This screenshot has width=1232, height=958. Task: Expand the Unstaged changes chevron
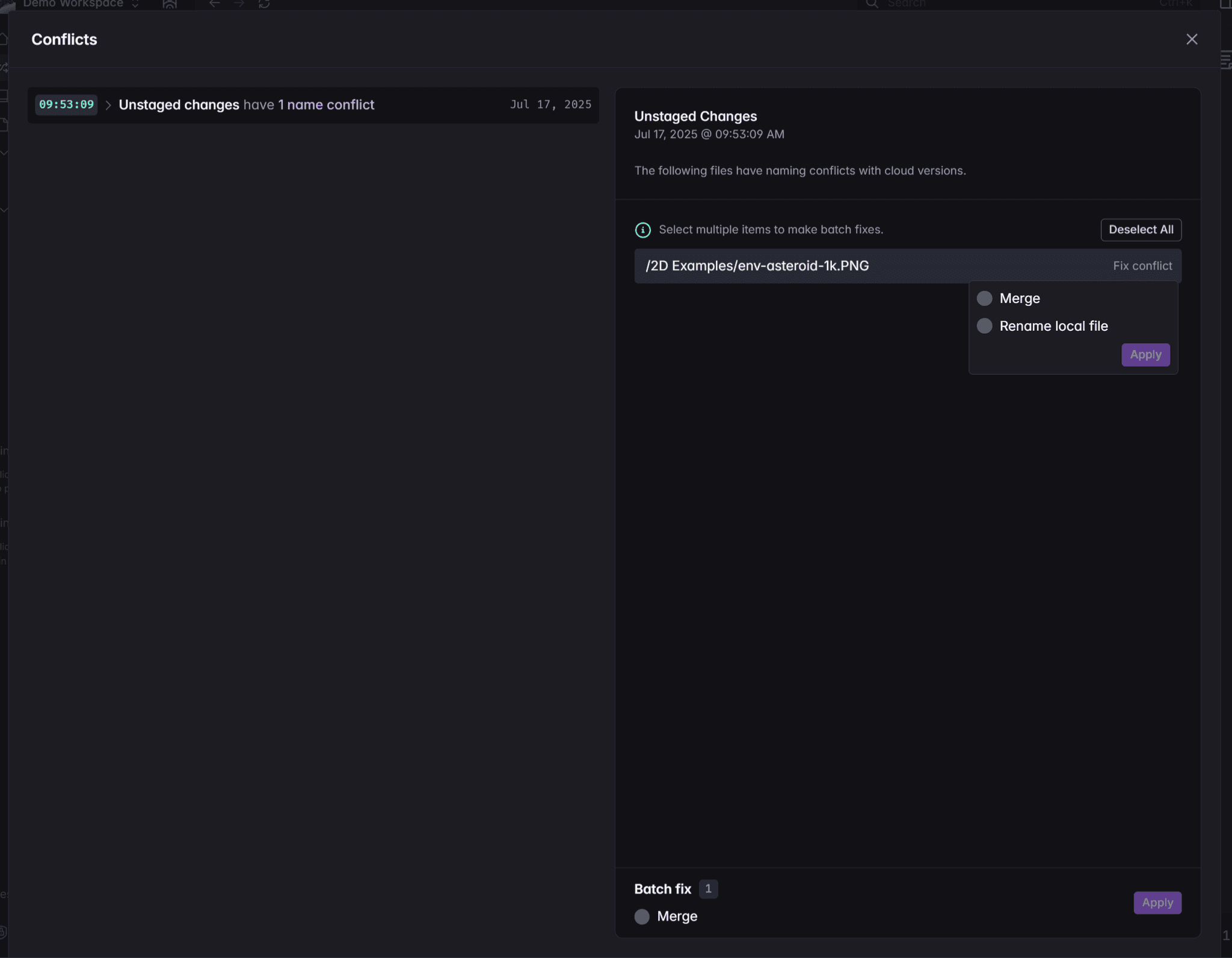coord(108,105)
